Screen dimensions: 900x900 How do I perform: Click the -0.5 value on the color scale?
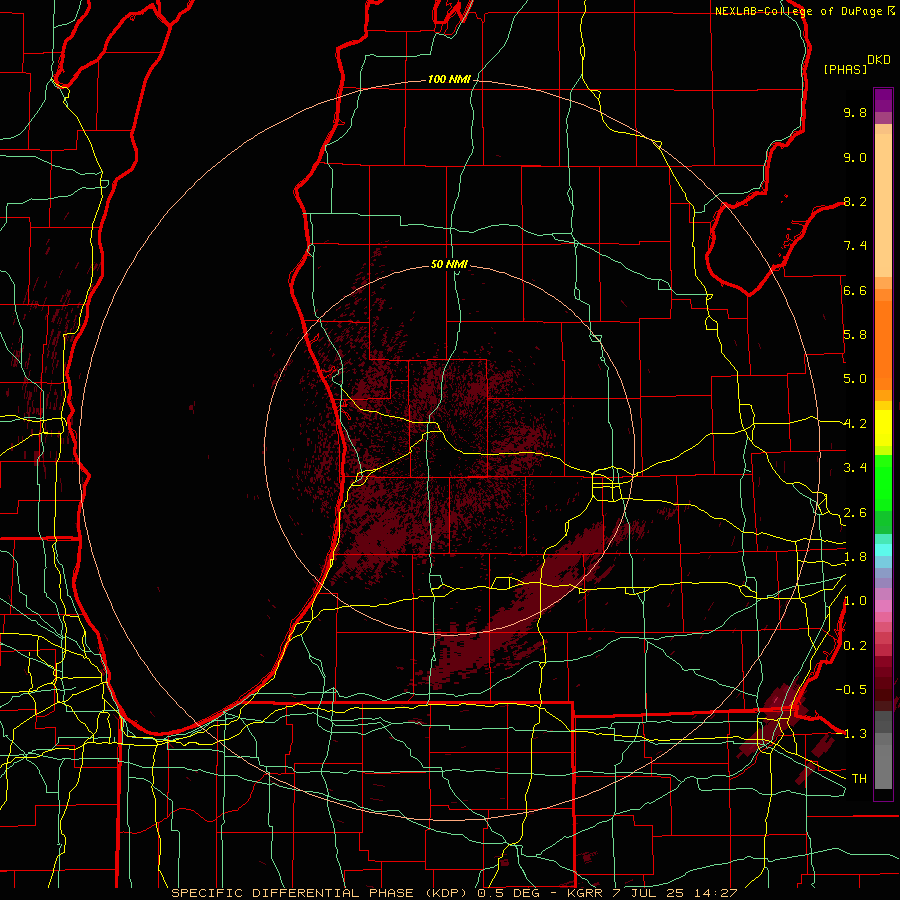click(852, 690)
